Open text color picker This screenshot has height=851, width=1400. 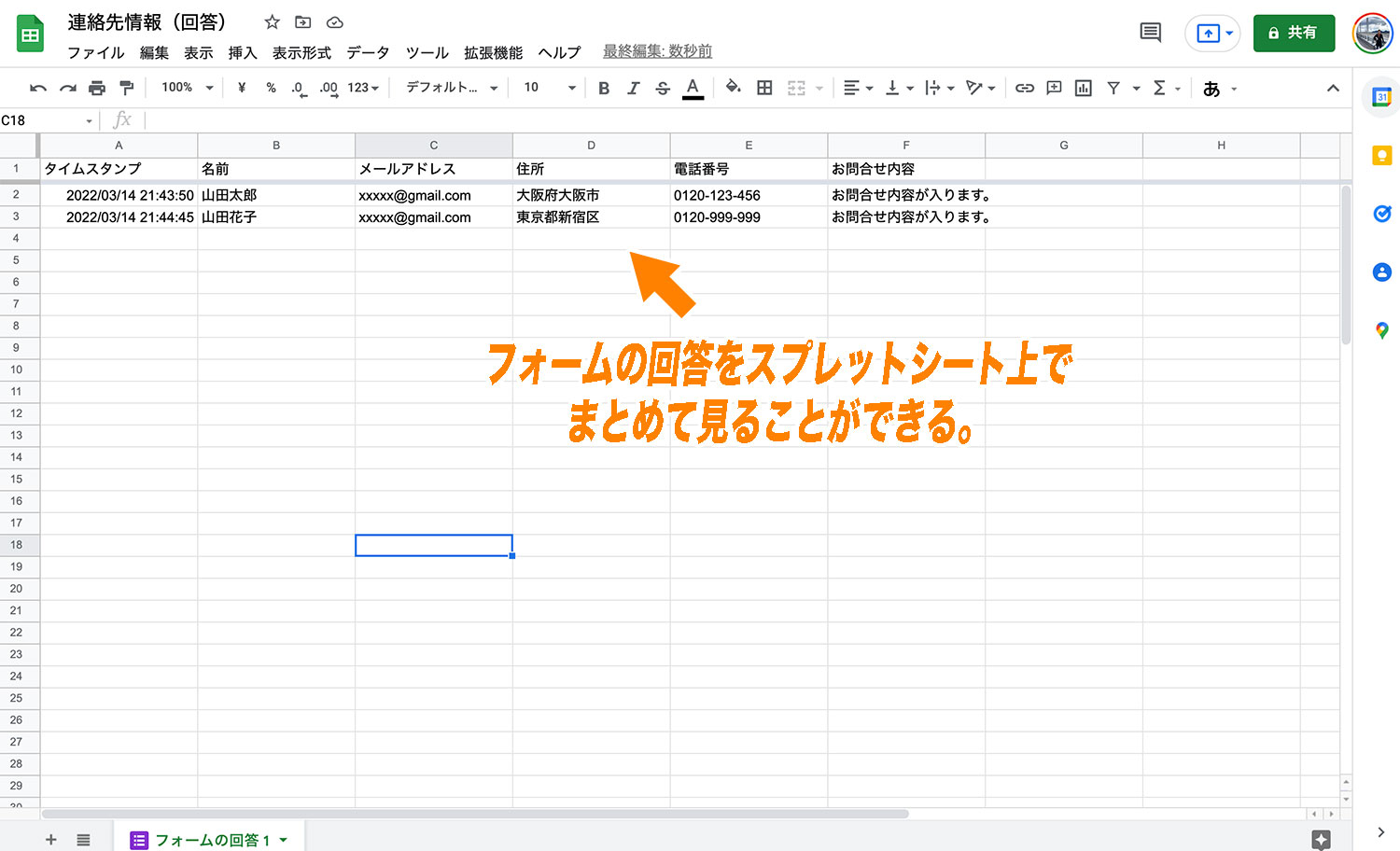point(693,88)
